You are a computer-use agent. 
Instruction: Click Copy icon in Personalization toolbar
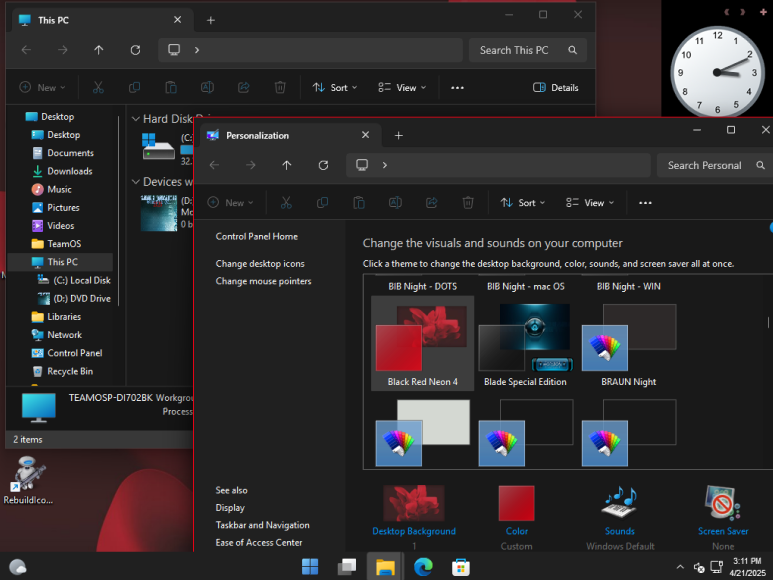point(322,203)
